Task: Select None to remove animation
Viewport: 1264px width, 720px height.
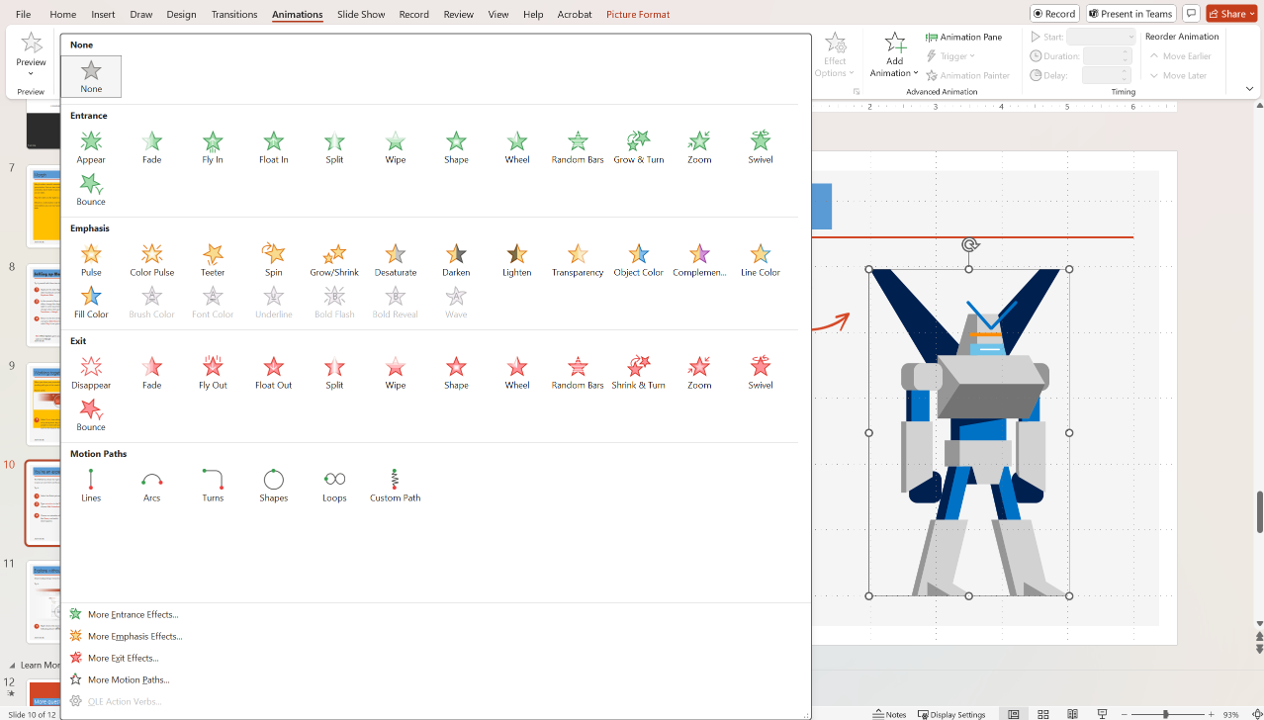Action: [91, 76]
